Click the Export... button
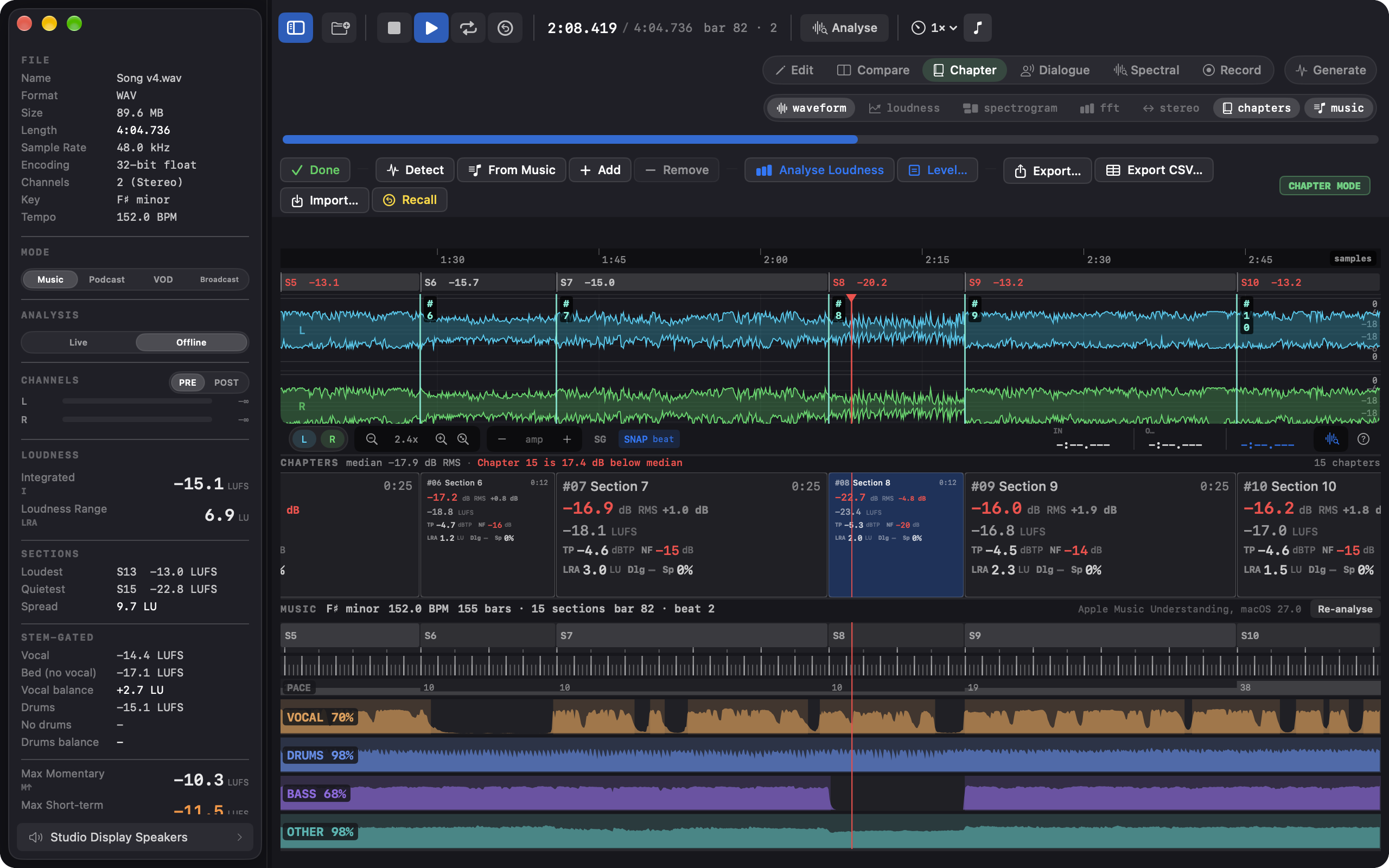 click(1048, 171)
